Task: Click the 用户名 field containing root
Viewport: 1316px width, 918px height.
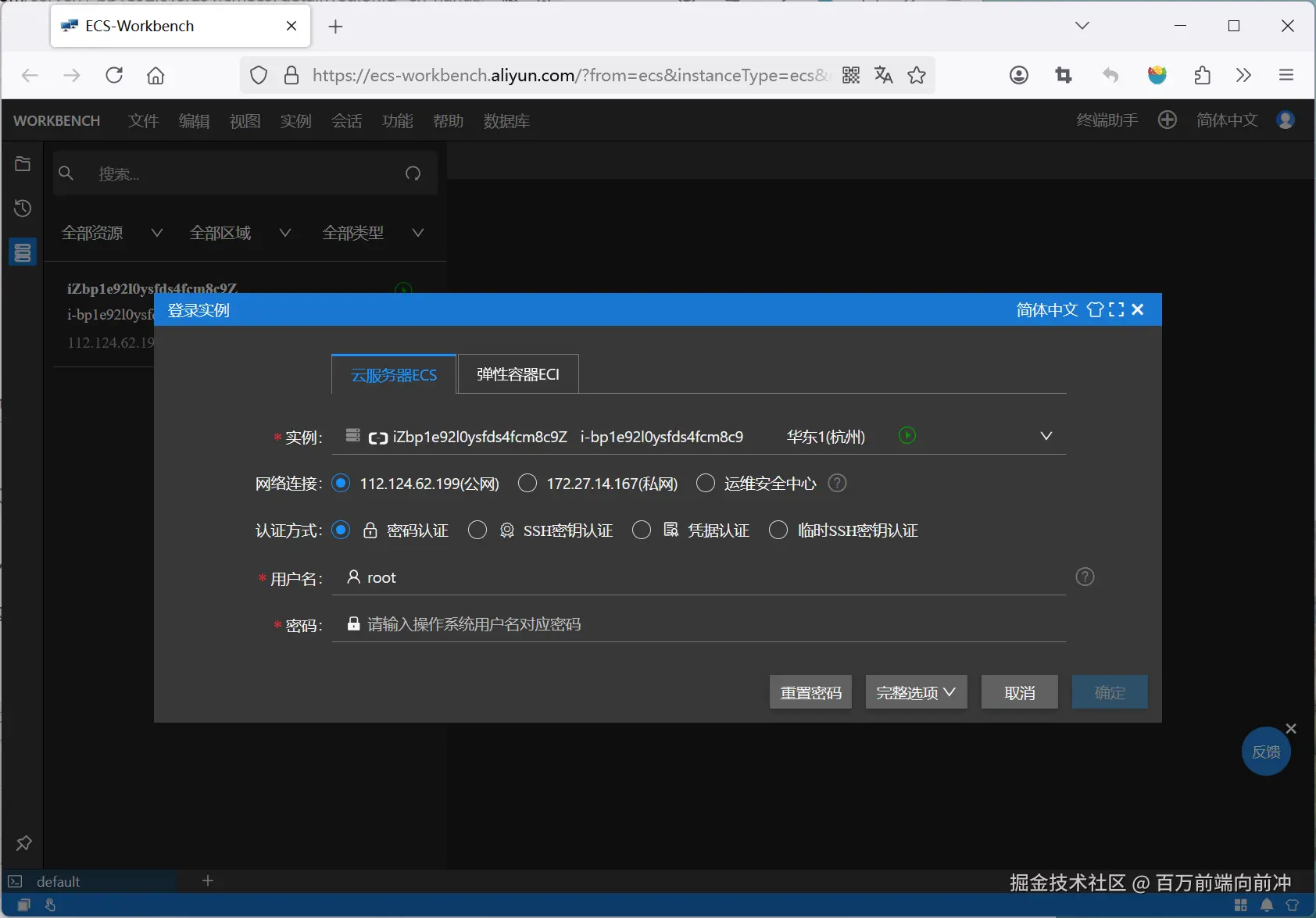Action: tap(699, 577)
